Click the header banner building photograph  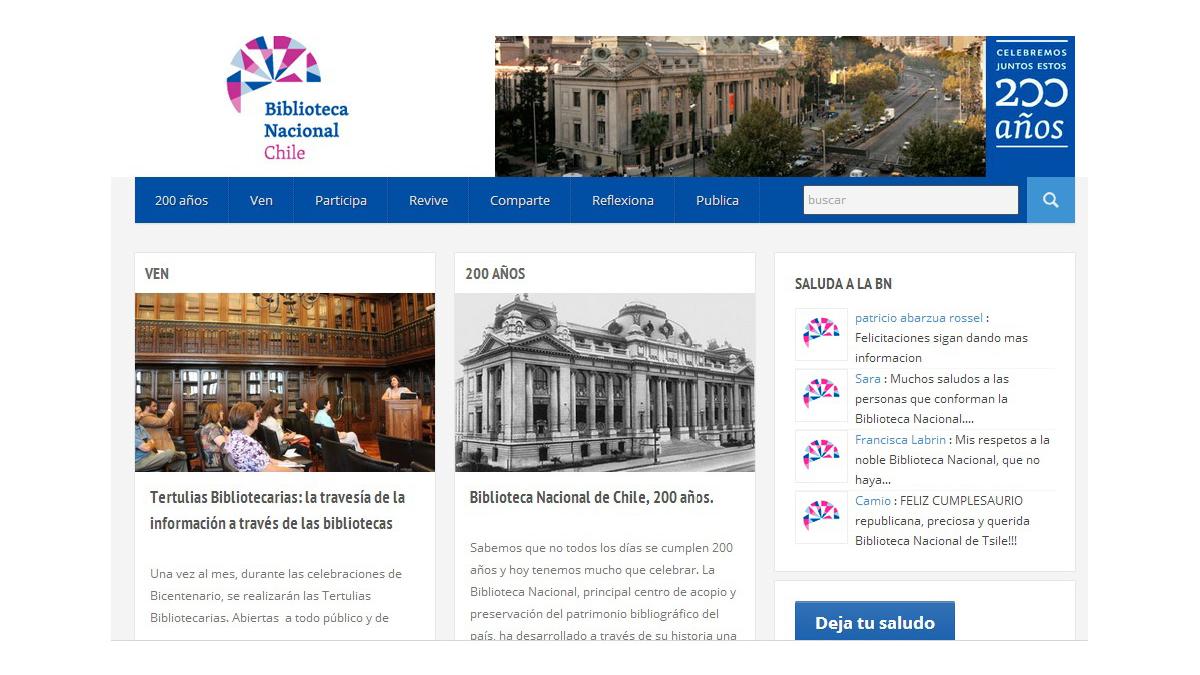tap(740, 107)
